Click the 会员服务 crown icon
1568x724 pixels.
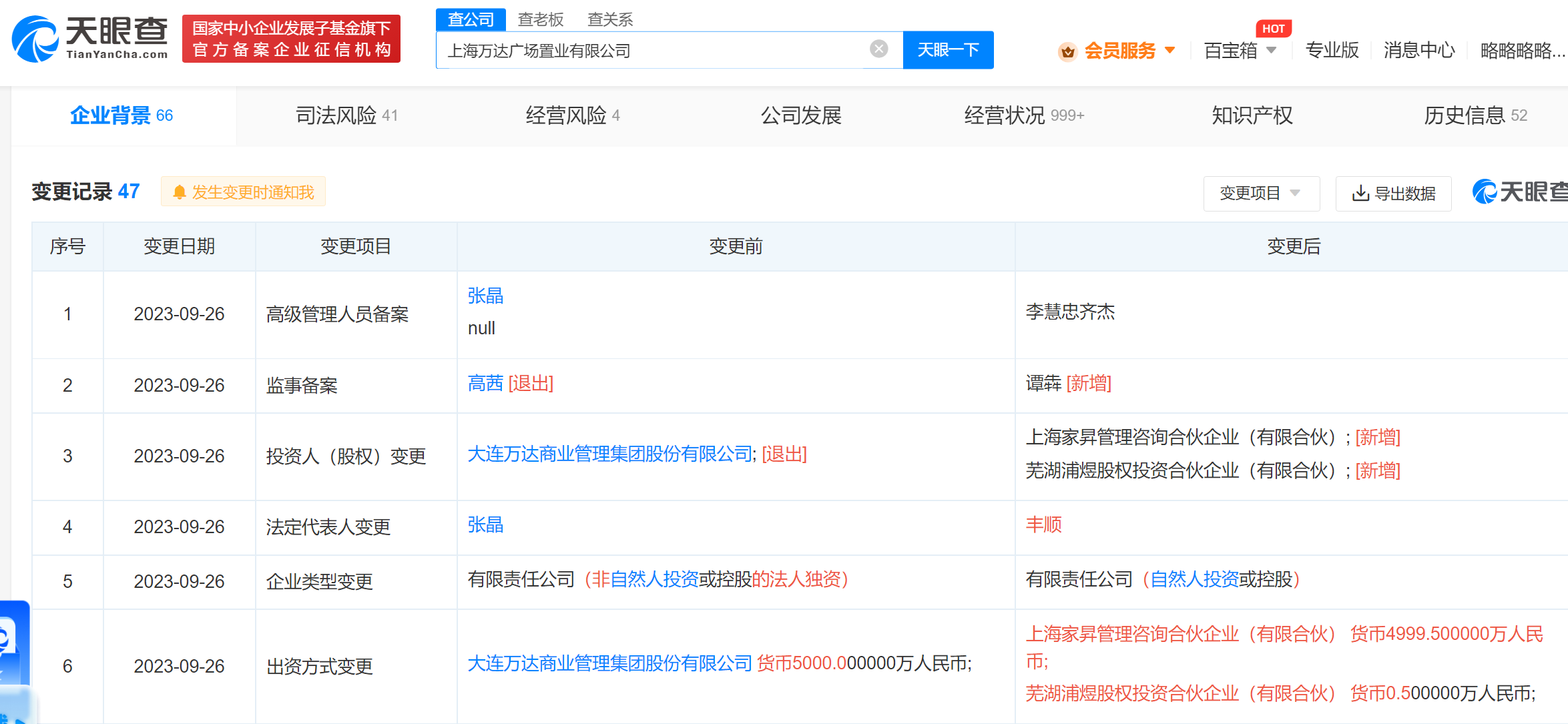(1068, 51)
